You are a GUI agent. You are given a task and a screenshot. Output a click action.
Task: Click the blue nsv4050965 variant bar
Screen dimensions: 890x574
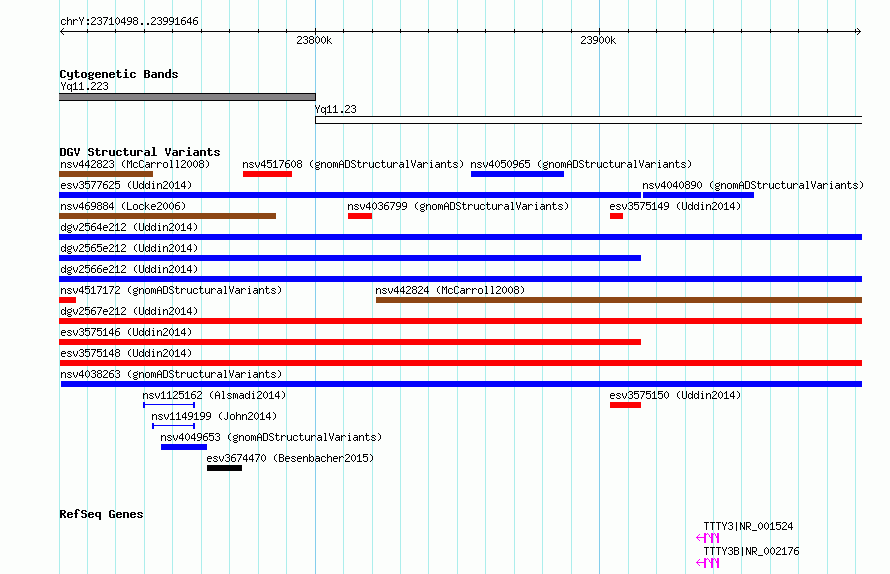pos(517,174)
